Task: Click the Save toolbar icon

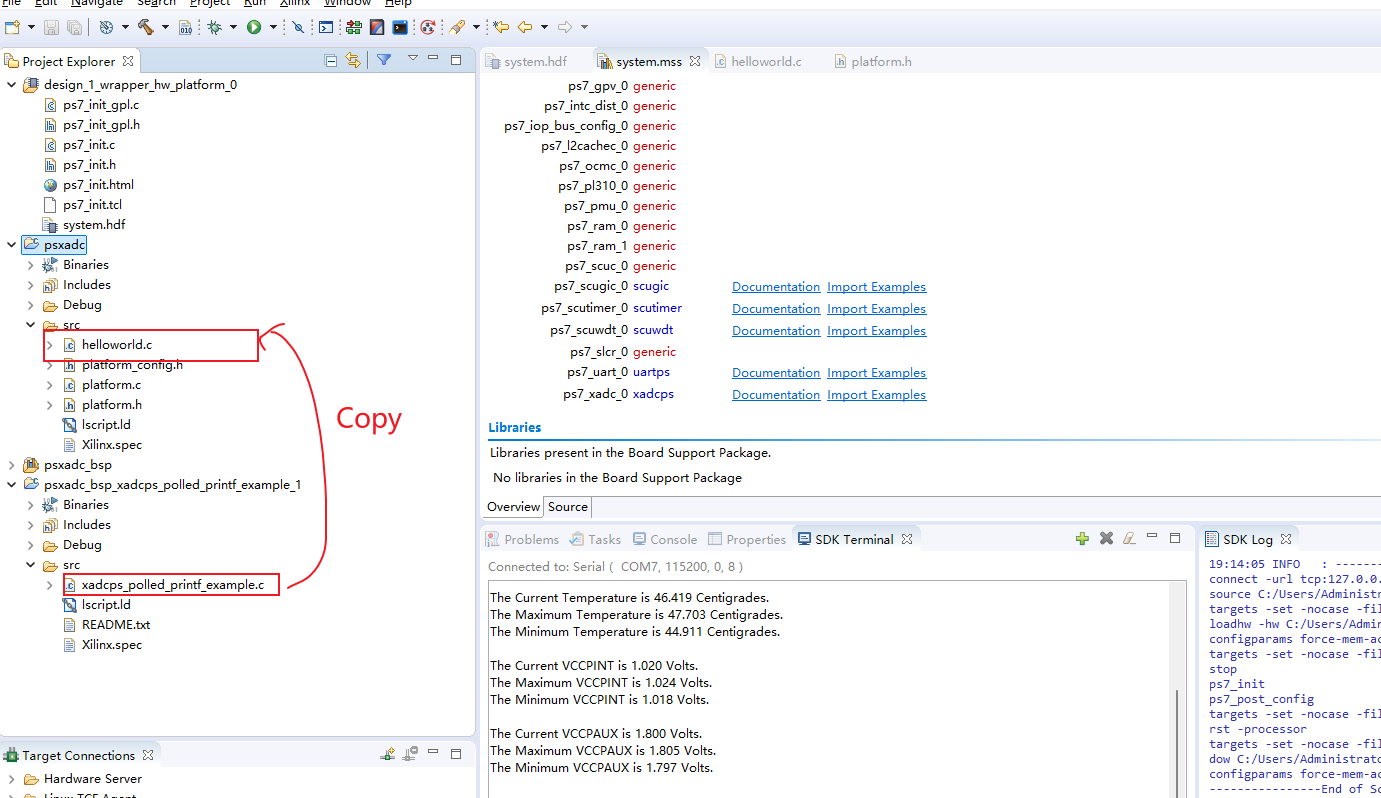Action: [52, 27]
